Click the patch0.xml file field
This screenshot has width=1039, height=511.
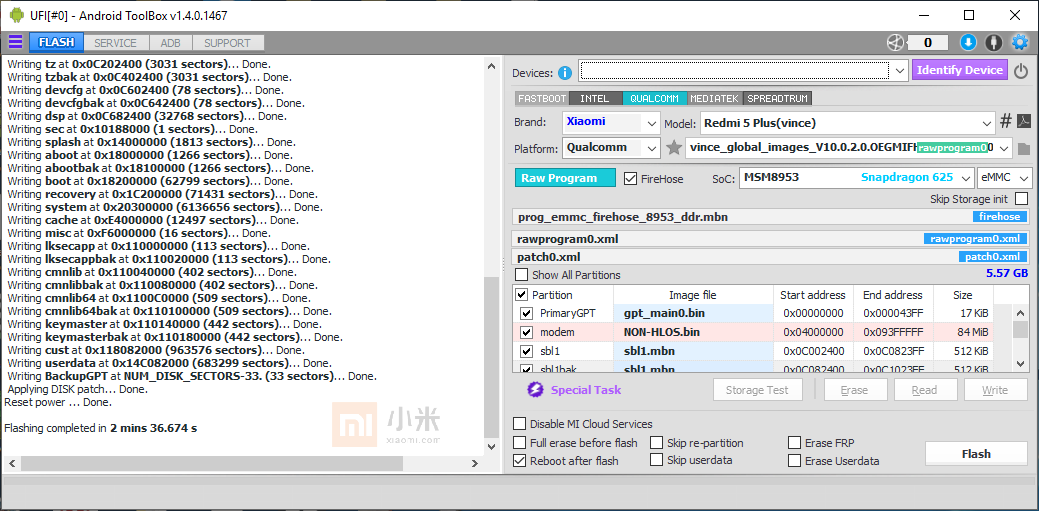771,257
